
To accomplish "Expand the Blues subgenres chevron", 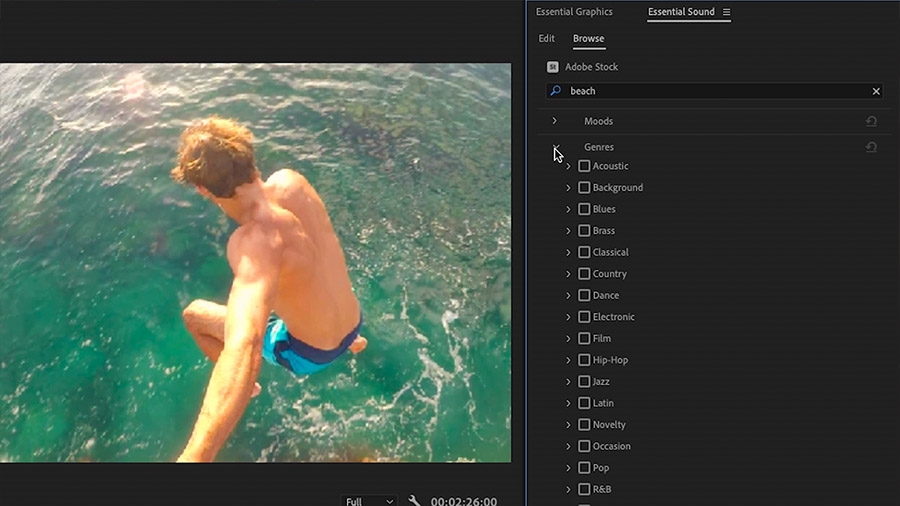I will [568, 209].
